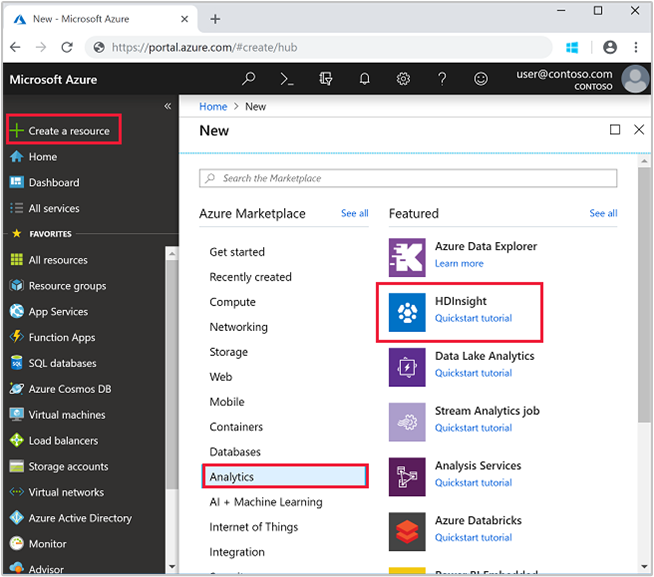Close the New blade
The height and width of the screenshot is (577, 654).
639,130
